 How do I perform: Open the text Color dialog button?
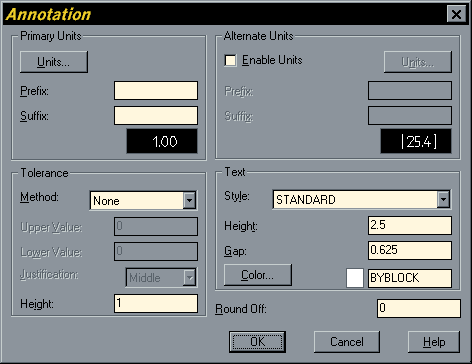click(x=258, y=275)
